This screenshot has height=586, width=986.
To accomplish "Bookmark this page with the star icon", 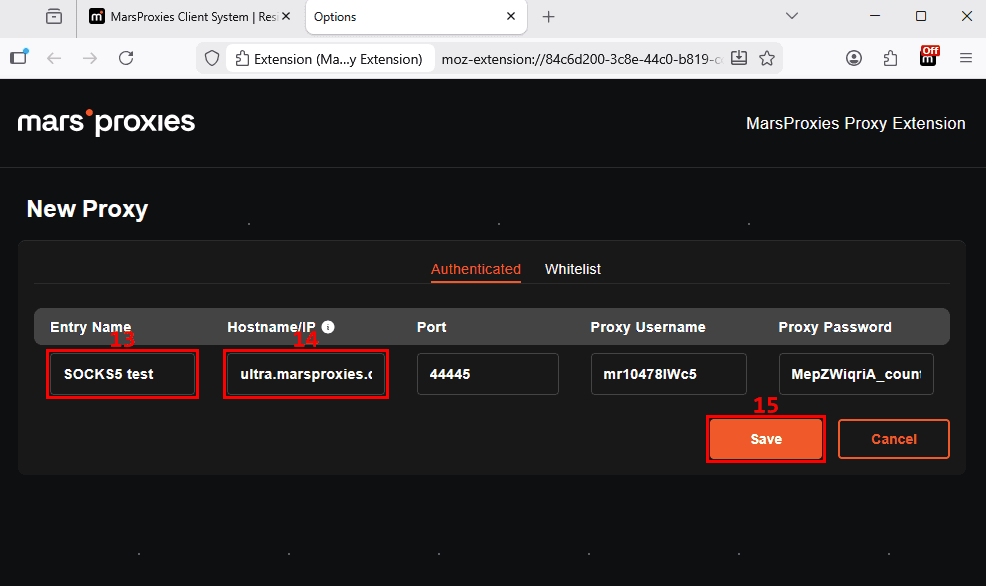I will click(x=767, y=58).
